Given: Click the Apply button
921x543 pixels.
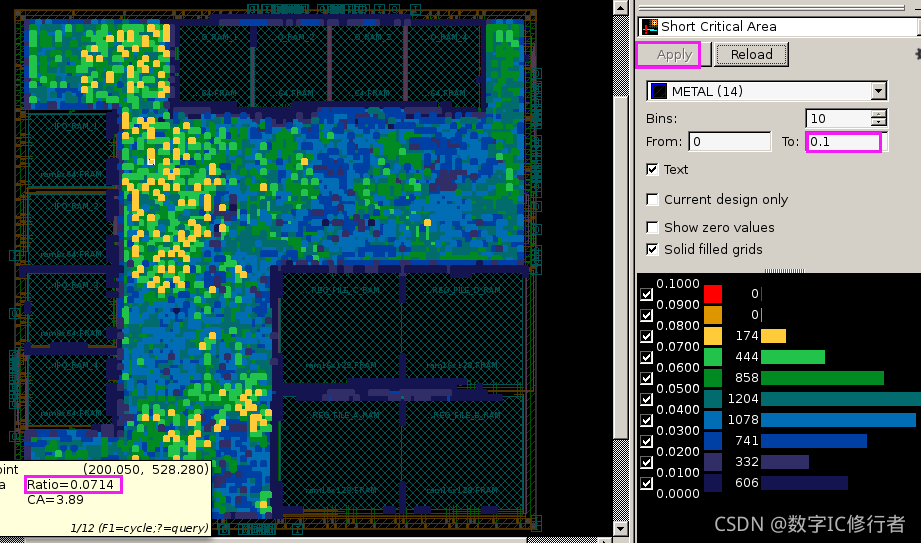Looking at the screenshot, I should [x=674, y=55].
